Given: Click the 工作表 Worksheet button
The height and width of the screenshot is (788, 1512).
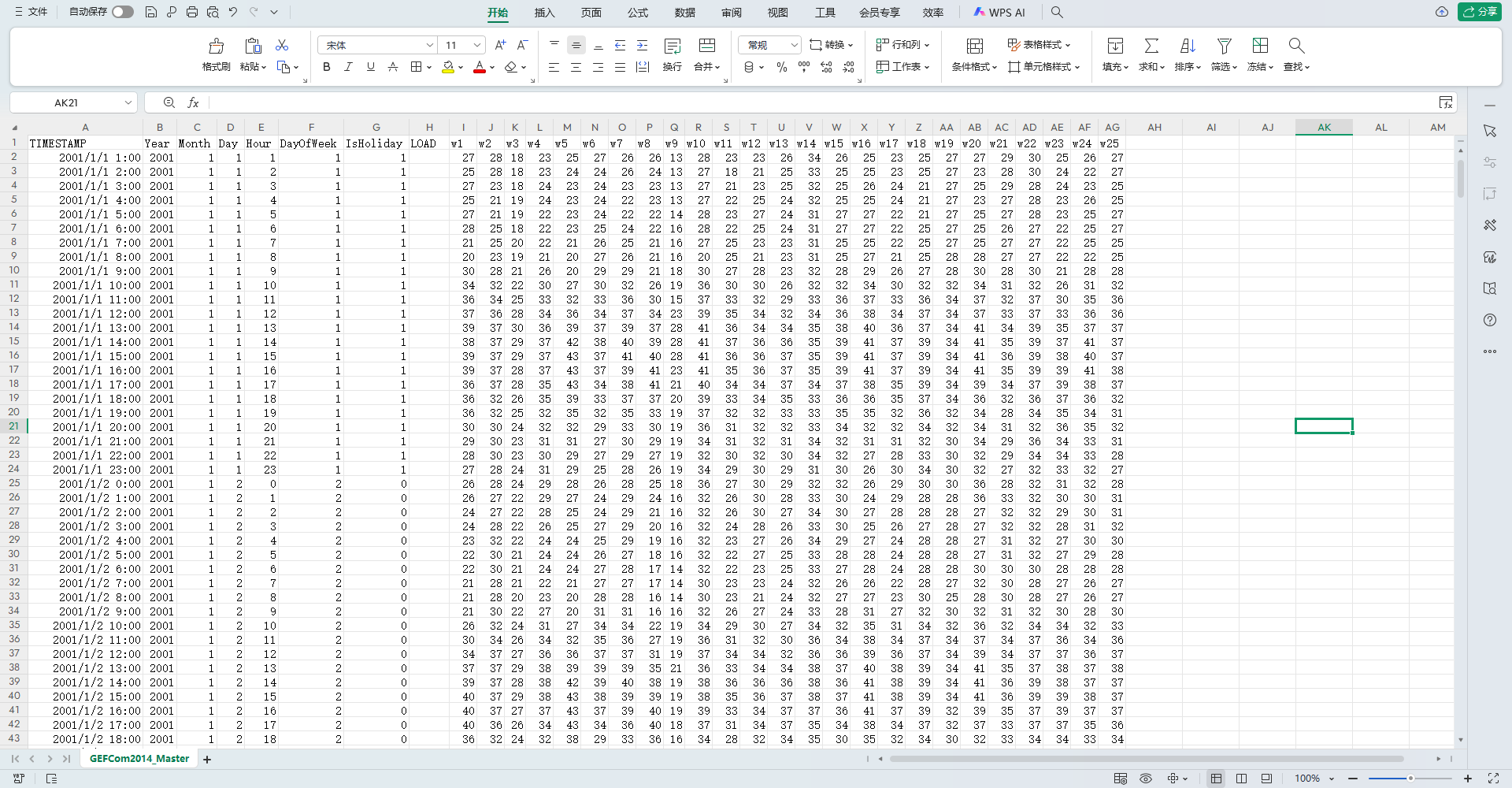Looking at the screenshot, I should (903, 67).
